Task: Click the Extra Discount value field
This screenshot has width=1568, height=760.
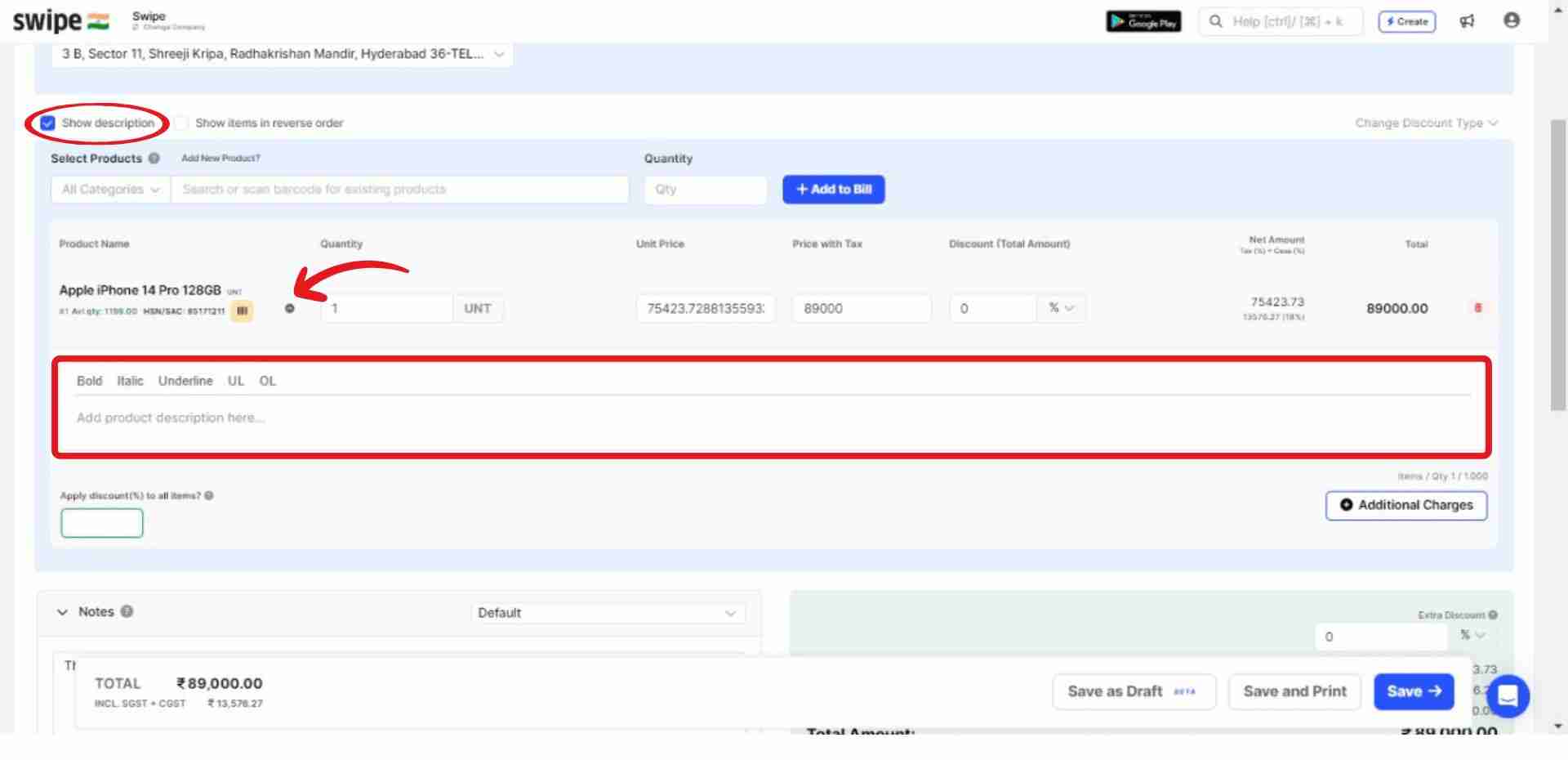Action: pos(1382,637)
